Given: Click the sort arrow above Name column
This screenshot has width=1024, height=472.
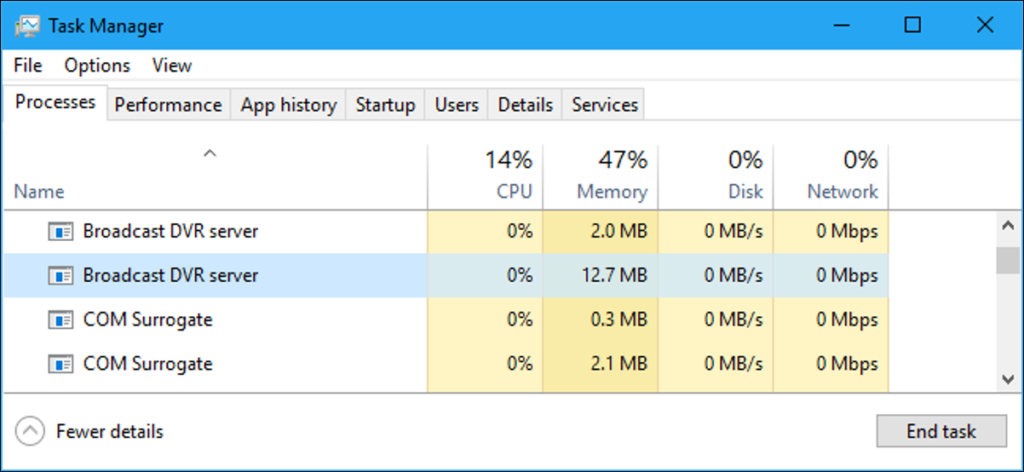Looking at the screenshot, I should 209,153.
